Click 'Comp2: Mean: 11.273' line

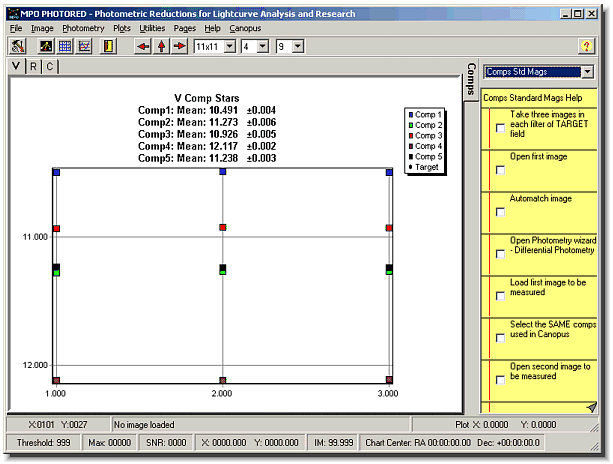pos(207,122)
